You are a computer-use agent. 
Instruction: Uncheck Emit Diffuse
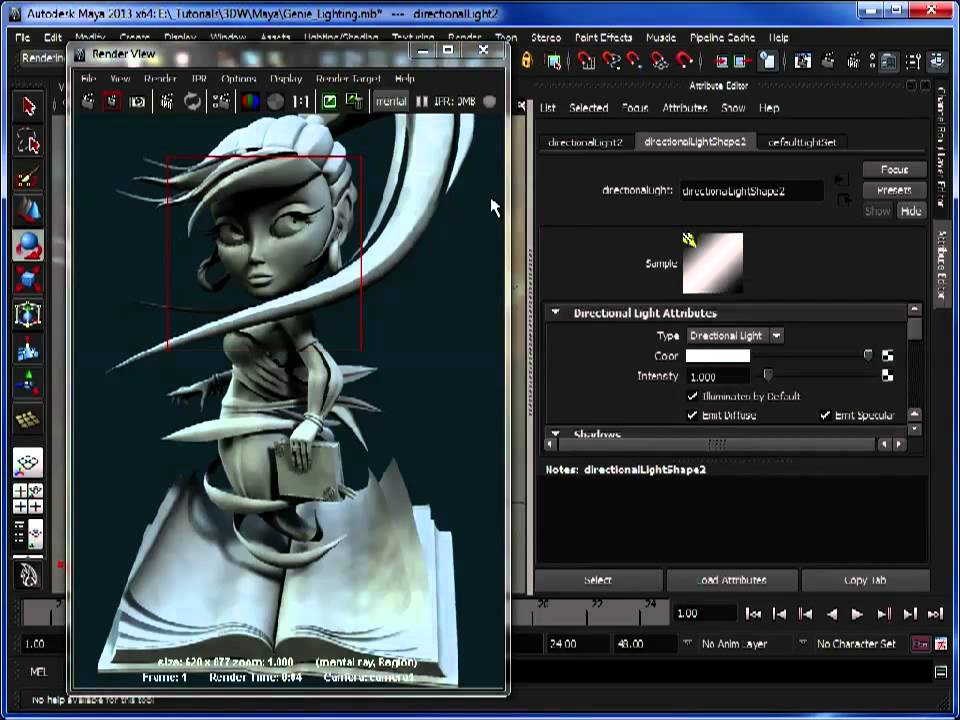pos(692,415)
